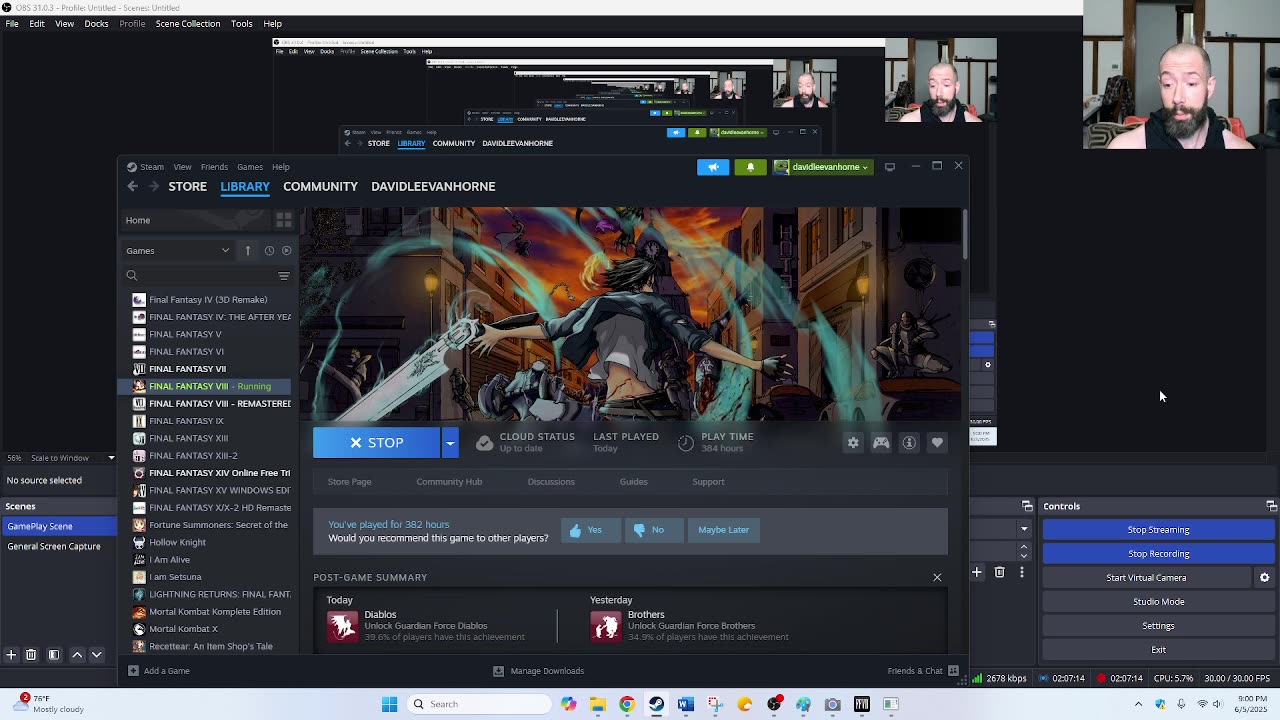1280x720 pixels.
Task: Open Diablos achievement icon
Action: pyautogui.click(x=342, y=626)
